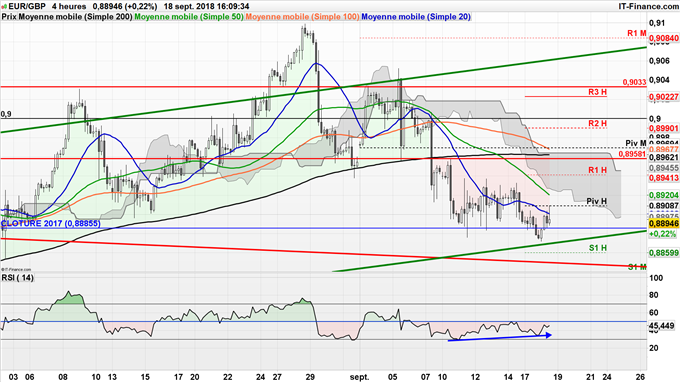The width and height of the screenshot is (680, 382).
Task: Open the IT-Finance.com label at top right
Action: (648, 7)
